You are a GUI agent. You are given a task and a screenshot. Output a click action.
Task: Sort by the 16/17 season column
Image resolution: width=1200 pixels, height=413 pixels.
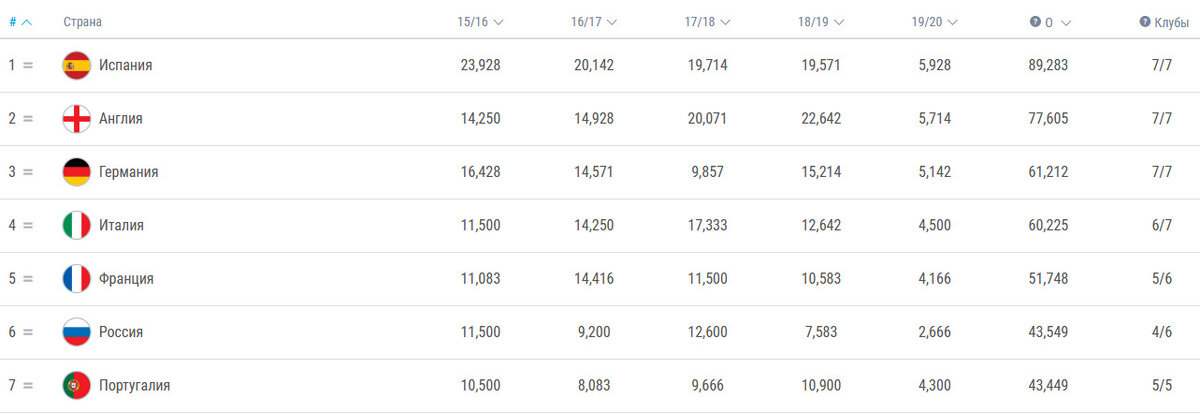pyautogui.click(x=594, y=22)
